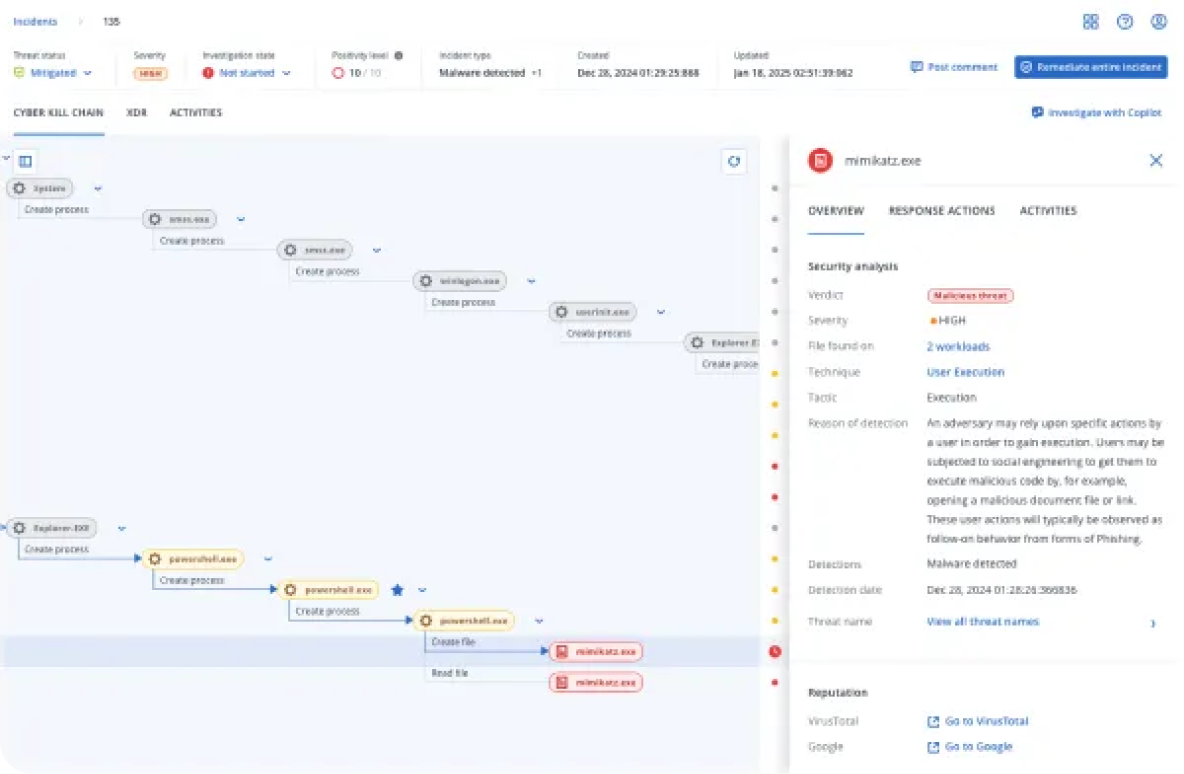Click Remediate entire incident
1184x774 pixels.
click(x=1091, y=67)
